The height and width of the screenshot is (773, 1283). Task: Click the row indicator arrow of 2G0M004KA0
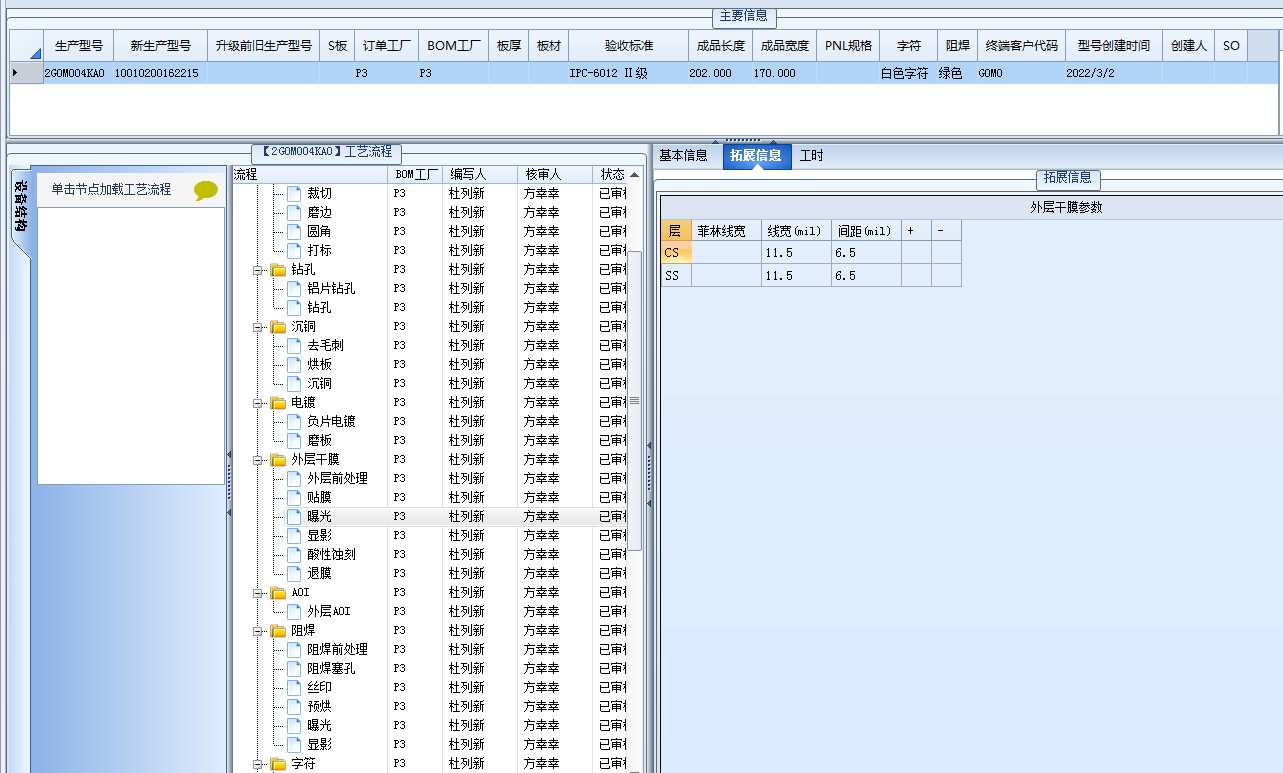click(14, 73)
